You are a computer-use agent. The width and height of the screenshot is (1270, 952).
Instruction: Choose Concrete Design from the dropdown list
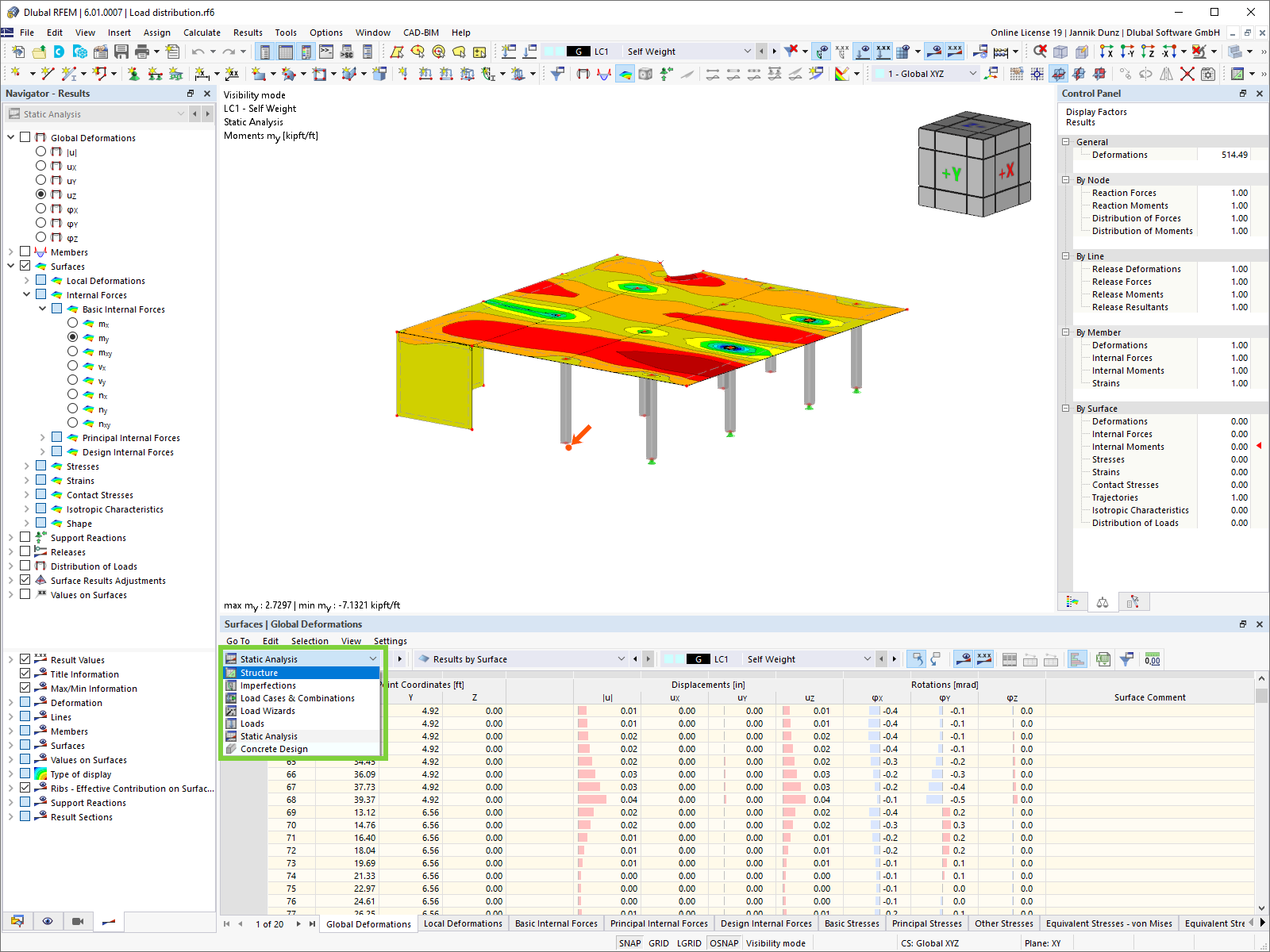(274, 749)
